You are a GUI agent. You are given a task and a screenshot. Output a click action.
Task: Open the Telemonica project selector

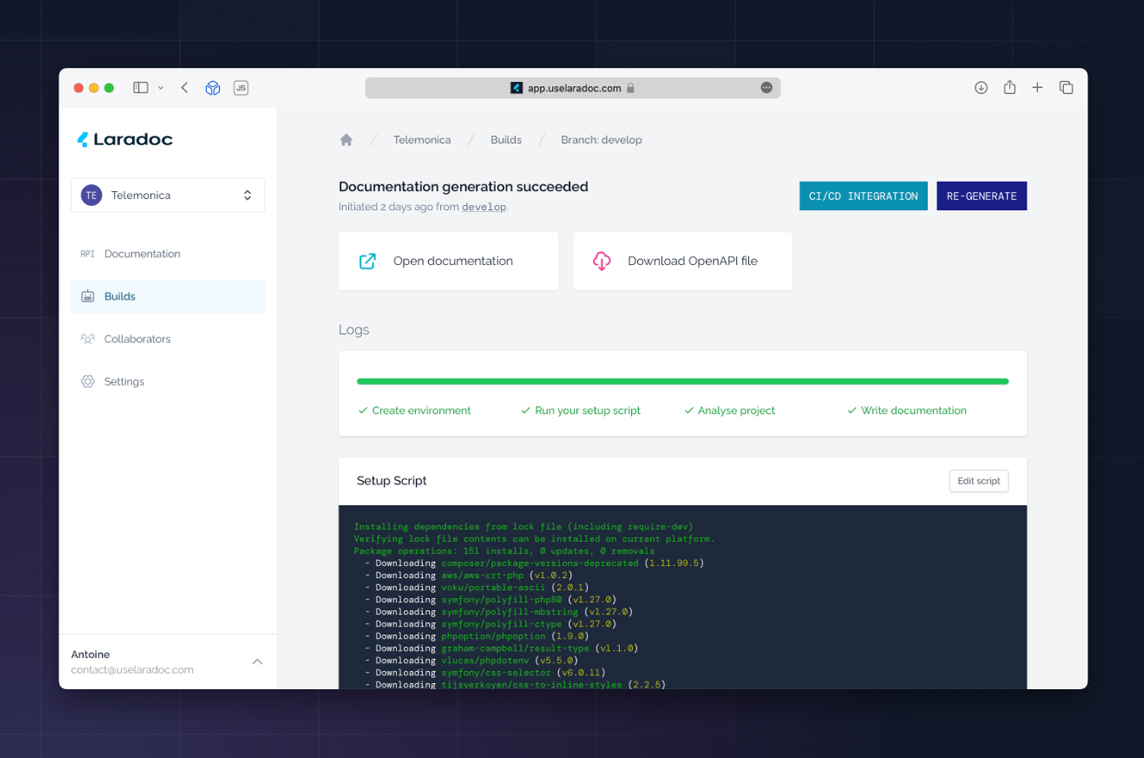(x=168, y=195)
